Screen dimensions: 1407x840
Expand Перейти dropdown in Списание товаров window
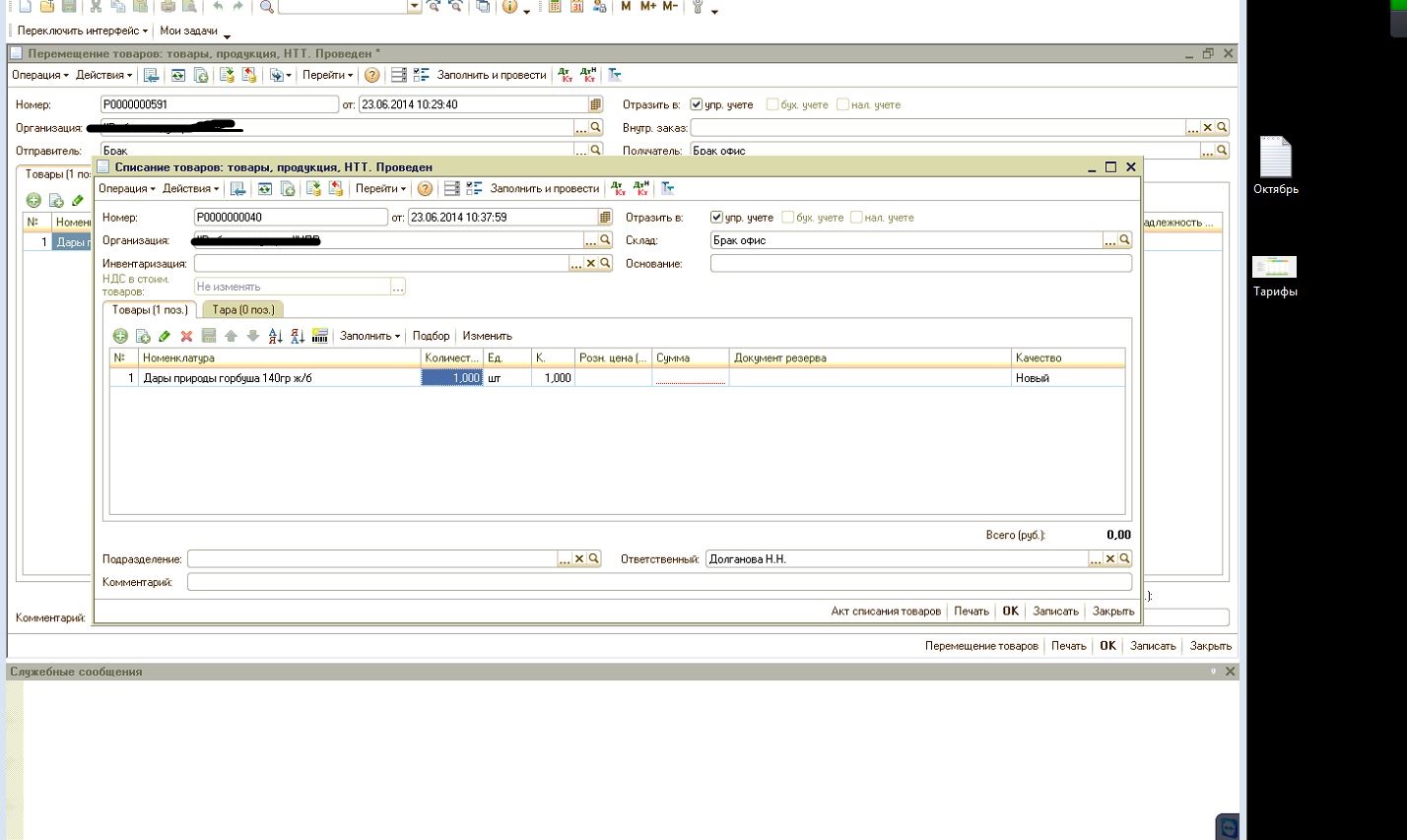coord(380,189)
